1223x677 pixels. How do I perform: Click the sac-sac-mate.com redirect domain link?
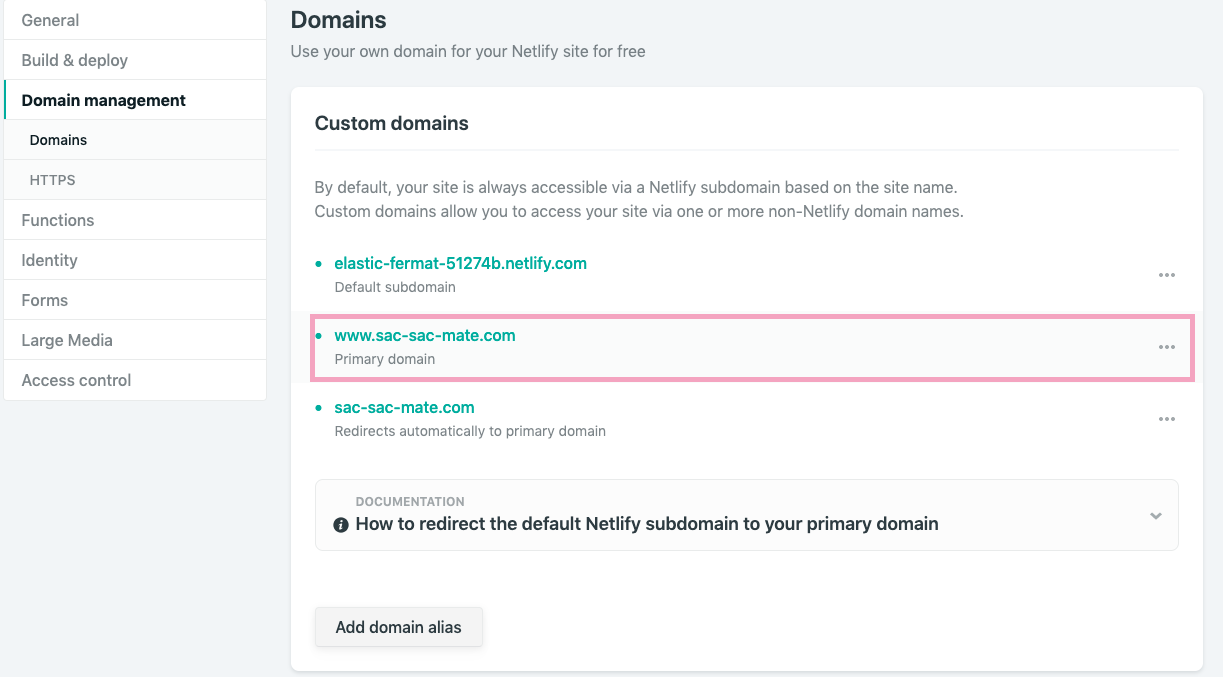pos(404,408)
